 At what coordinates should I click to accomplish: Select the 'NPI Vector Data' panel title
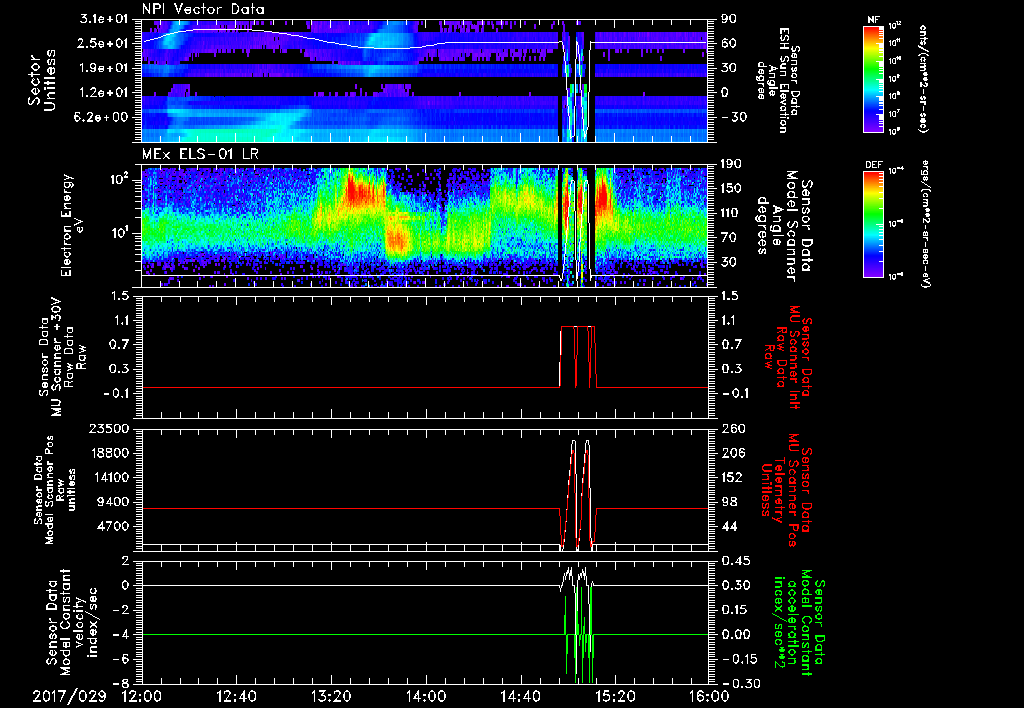[203, 9]
